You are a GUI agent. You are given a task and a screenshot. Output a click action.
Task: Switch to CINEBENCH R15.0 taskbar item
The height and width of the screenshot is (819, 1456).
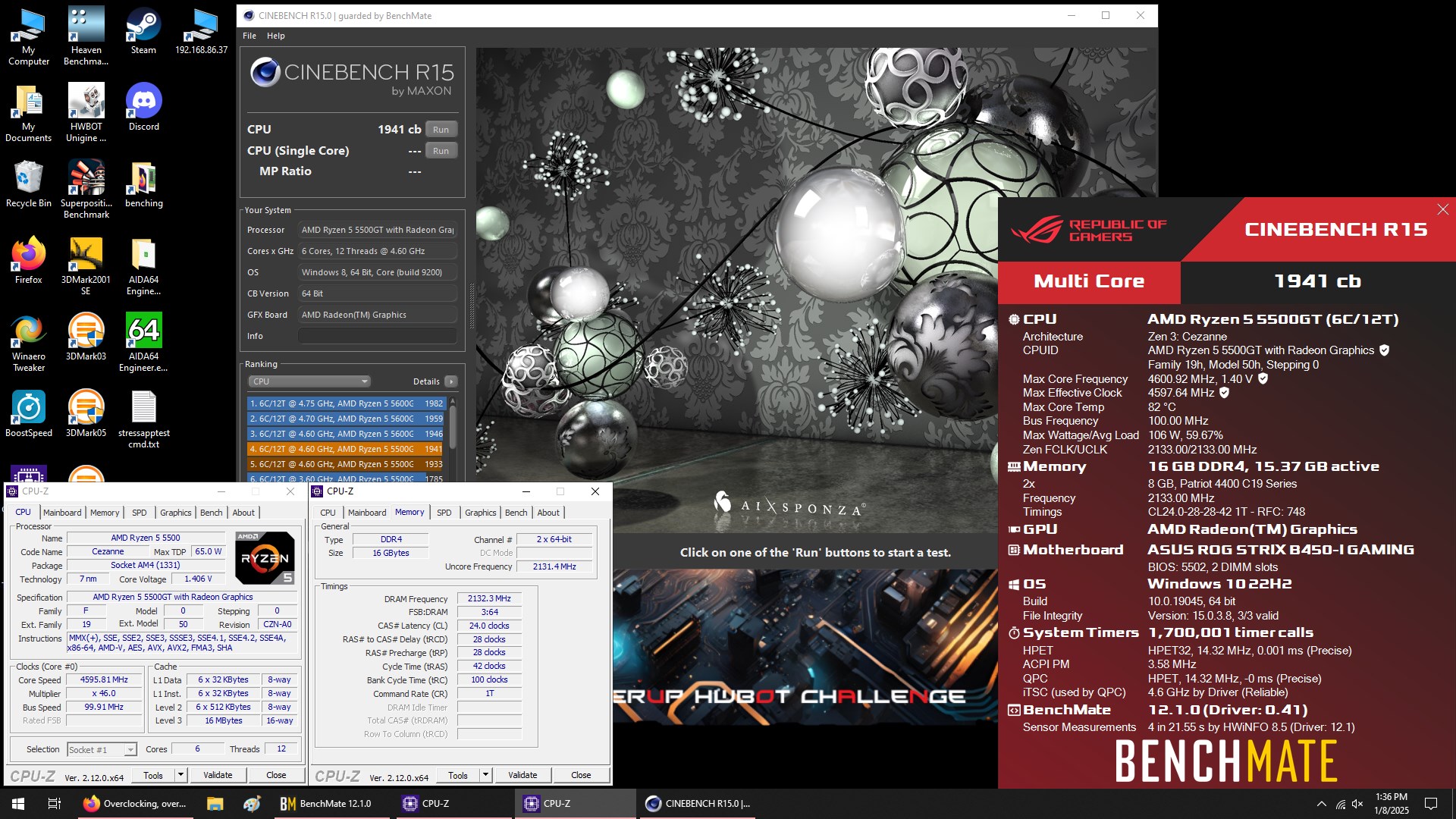698,803
